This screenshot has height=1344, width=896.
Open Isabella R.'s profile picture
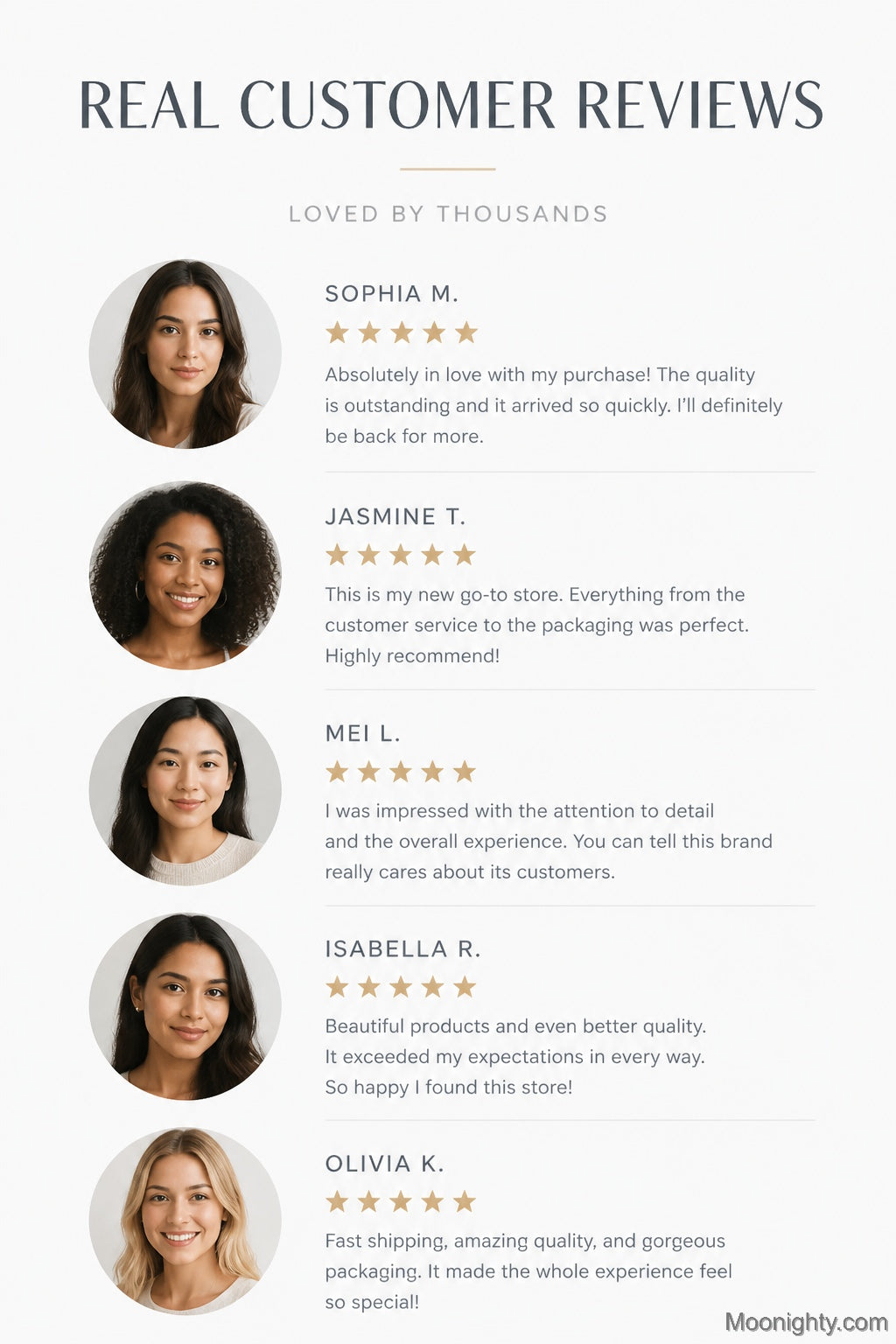pos(185,1006)
